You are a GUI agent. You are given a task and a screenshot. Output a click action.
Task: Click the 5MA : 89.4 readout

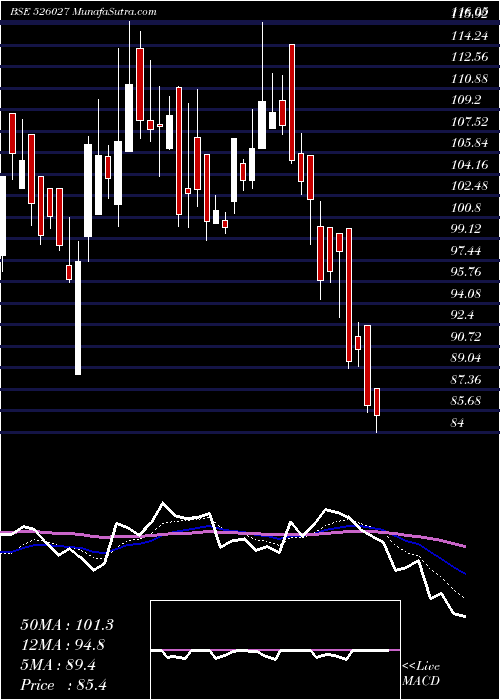(x=58, y=665)
